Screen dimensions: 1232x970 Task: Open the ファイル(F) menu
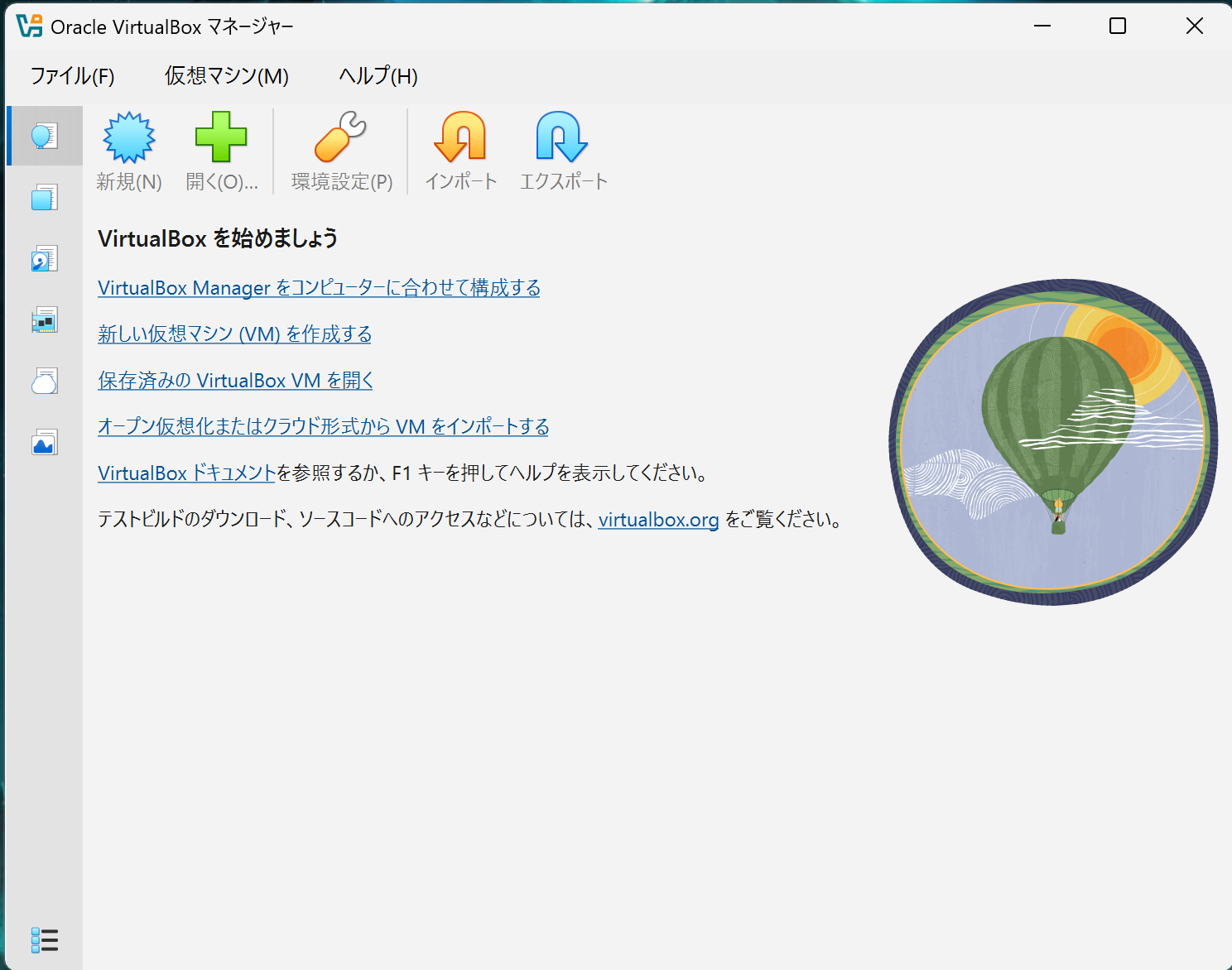coord(70,76)
